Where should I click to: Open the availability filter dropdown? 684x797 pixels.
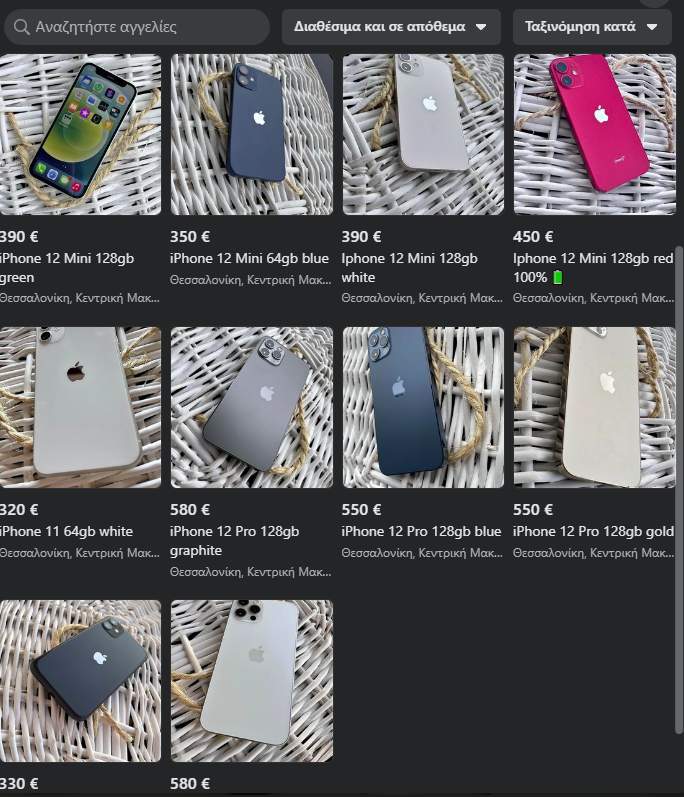pyautogui.click(x=391, y=26)
